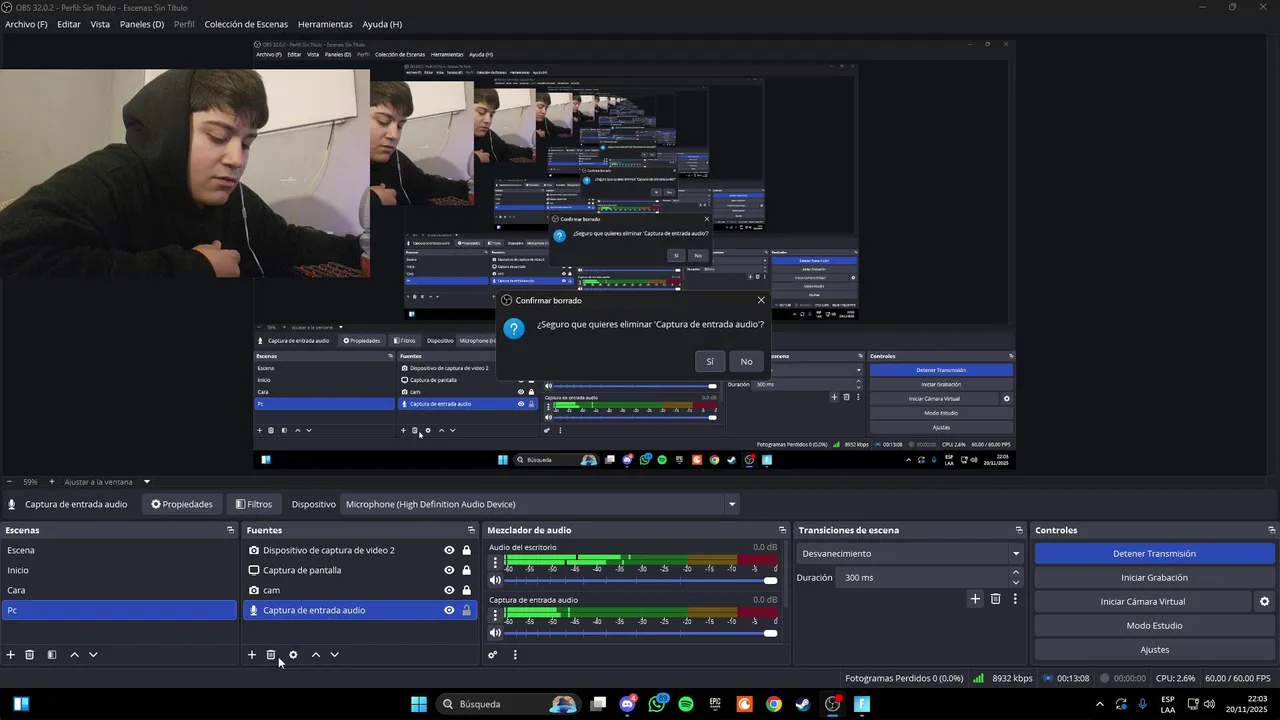The image size is (1280, 720).
Task: Remove the current scene transition
Action: (x=995, y=599)
